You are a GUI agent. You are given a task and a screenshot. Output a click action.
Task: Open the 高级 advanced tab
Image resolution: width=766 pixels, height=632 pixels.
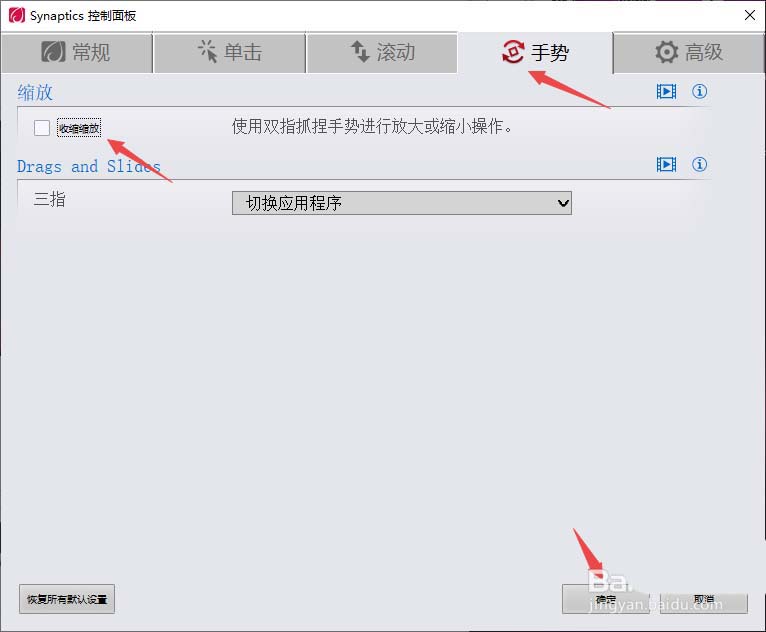tap(689, 53)
